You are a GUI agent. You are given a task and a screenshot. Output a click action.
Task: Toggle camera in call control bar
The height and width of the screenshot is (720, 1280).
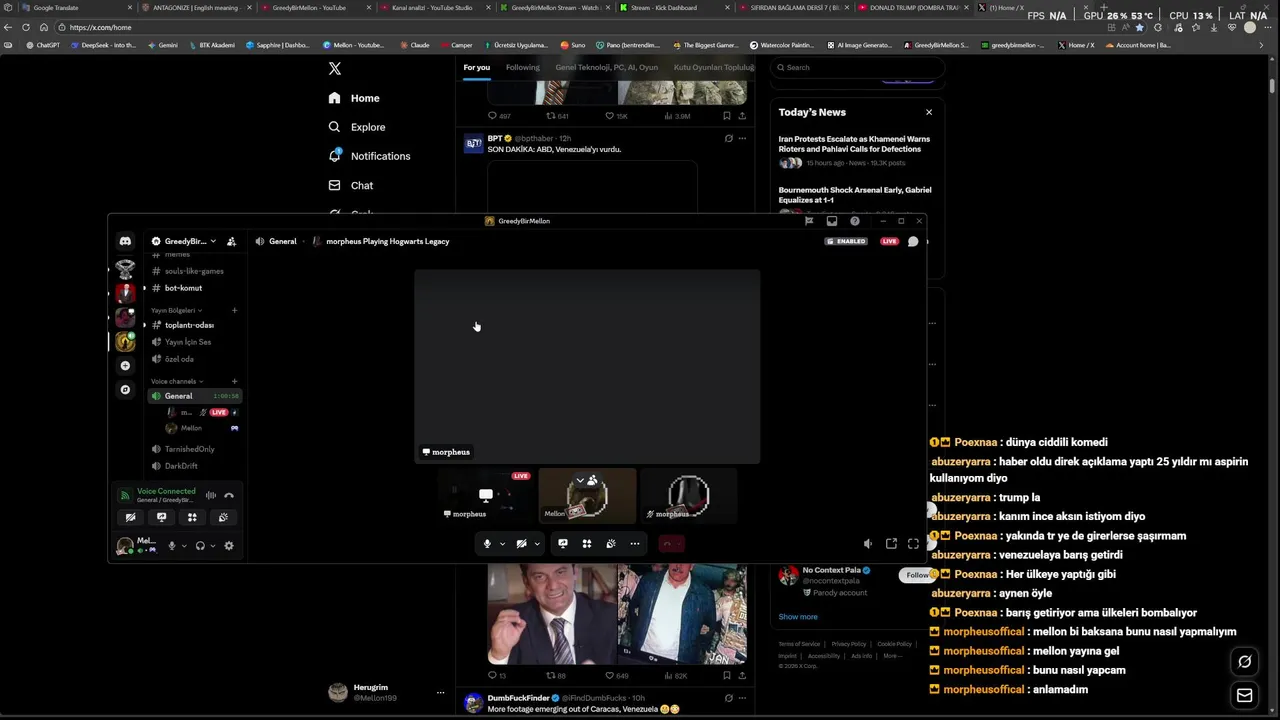tap(521, 544)
